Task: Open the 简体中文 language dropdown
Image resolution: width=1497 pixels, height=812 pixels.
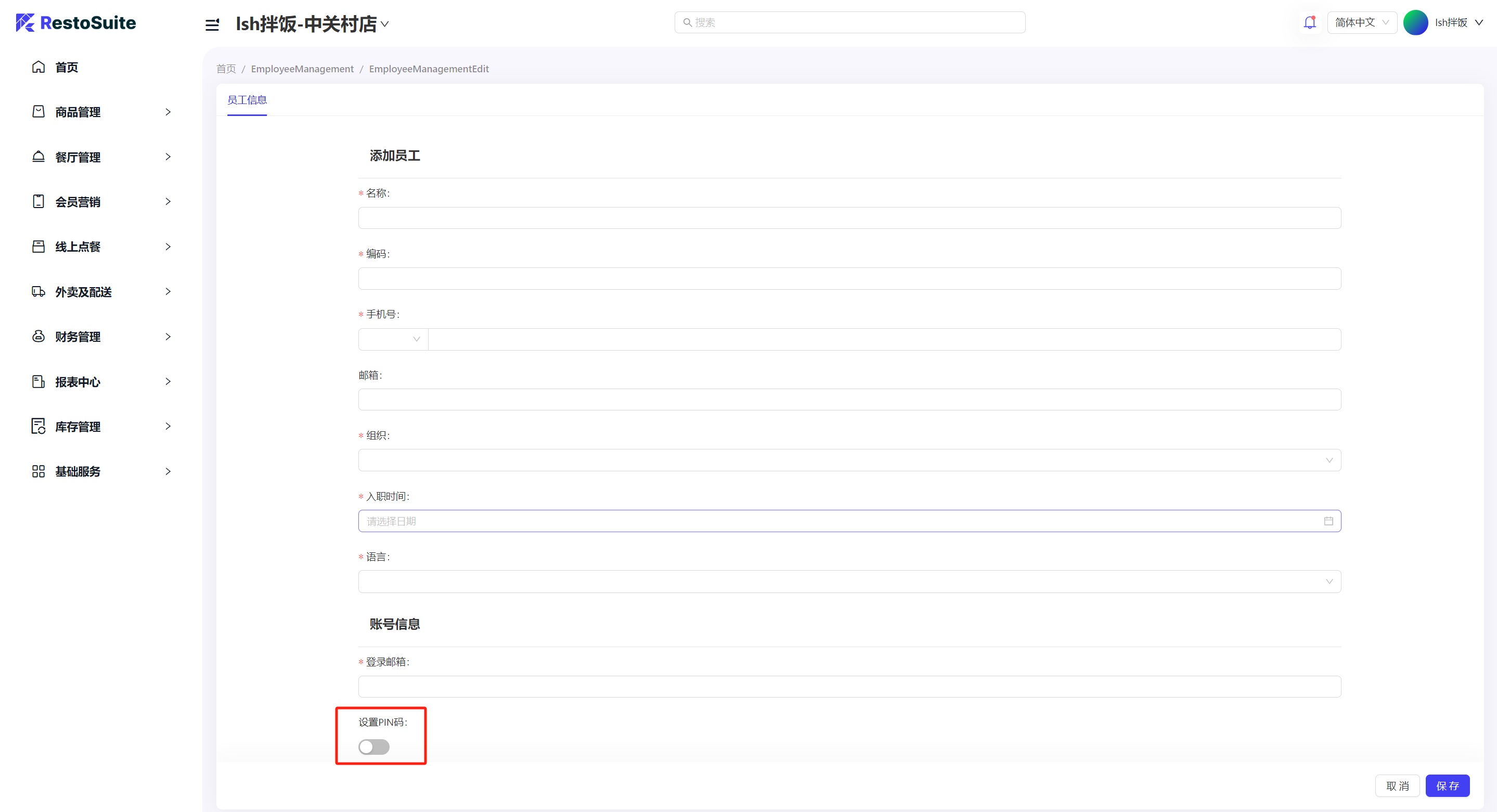Action: point(1362,23)
